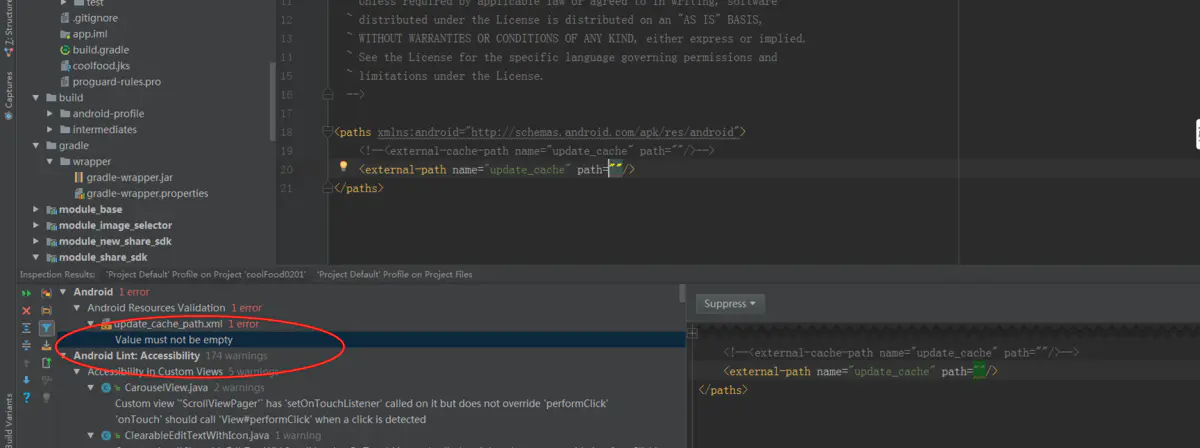Select Android Lint: Accessibility group
The height and width of the screenshot is (448, 1200).
pyautogui.click(x=135, y=356)
